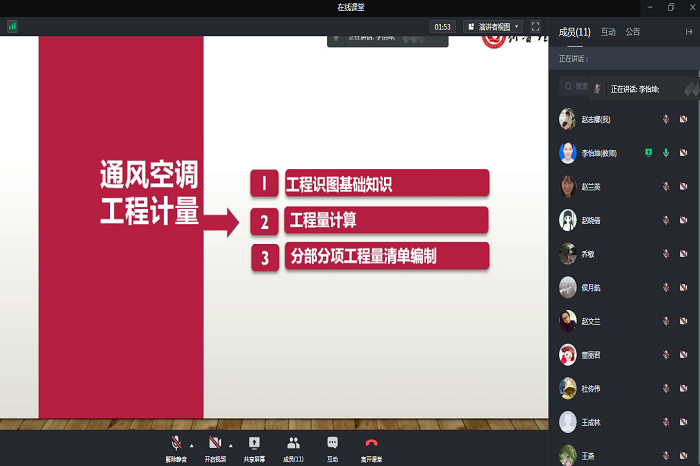Toggle 赵志娜's muted microphone icon
The width and height of the screenshot is (700, 466).
pos(666,120)
